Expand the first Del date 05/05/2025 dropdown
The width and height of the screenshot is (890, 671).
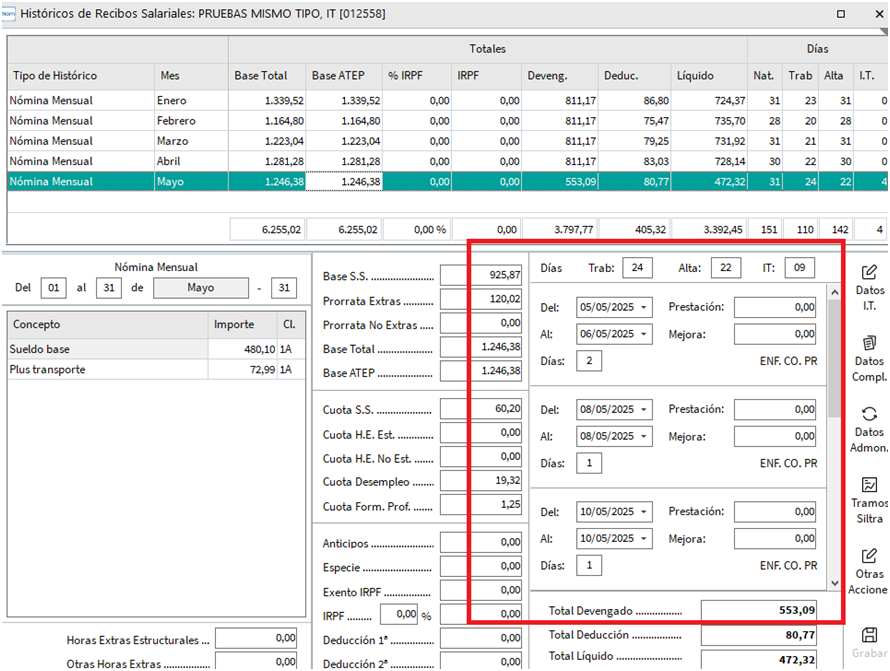click(x=643, y=307)
